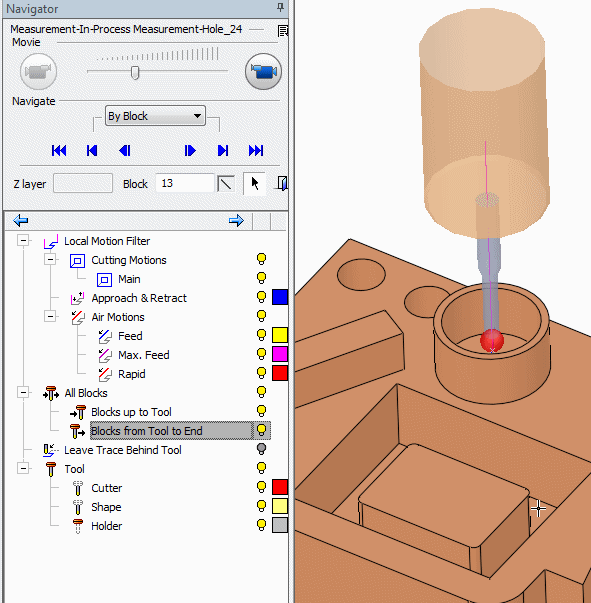Viewport: 591px width, 603px height.
Task: Toggle Rapid motion visibility light bulb
Action: [261, 373]
